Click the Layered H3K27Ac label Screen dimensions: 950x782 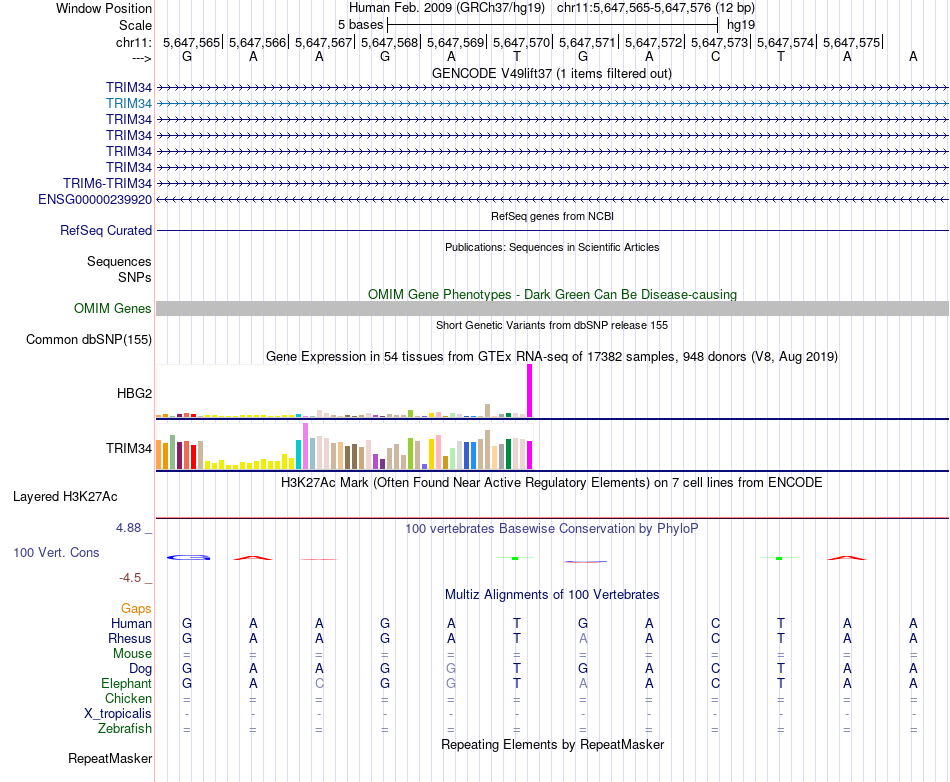pyautogui.click(x=65, y=497)
